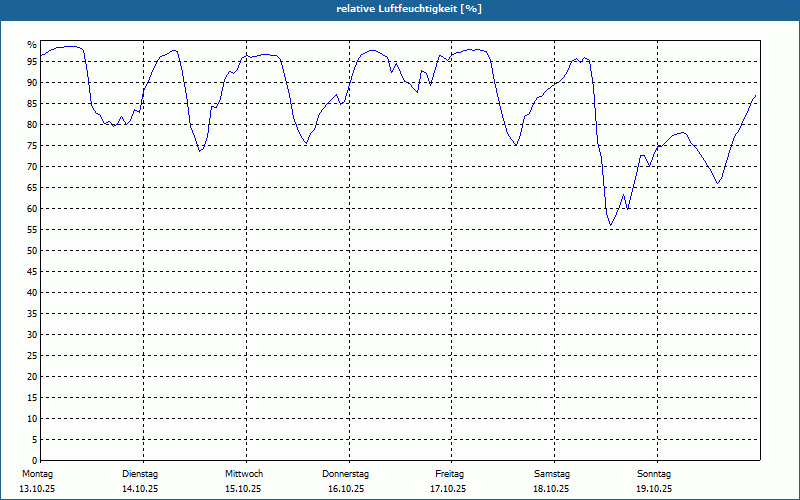The image size is (800, 500).
Task: Click the chart title 'relative Luftfeuchtigkeit [%]'
Action: pos(409,9)
